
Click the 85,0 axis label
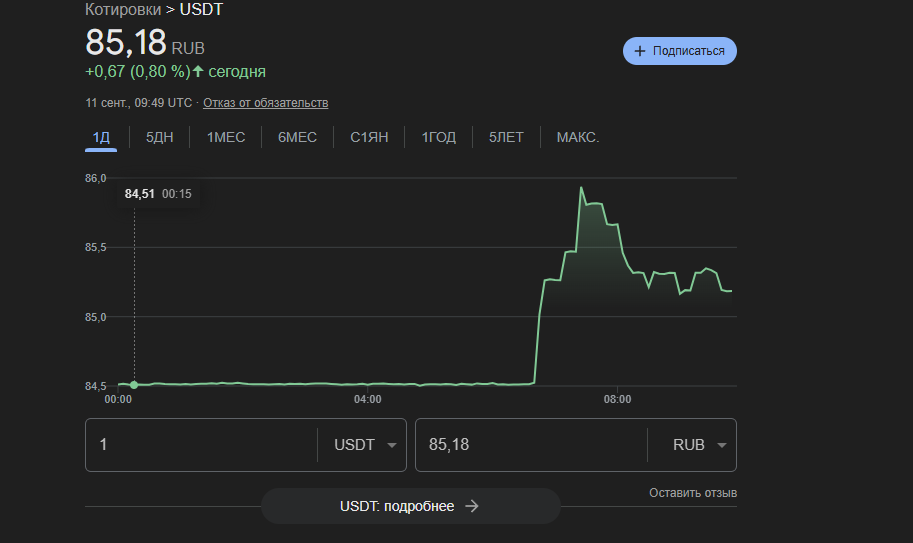tap(95, 317)
